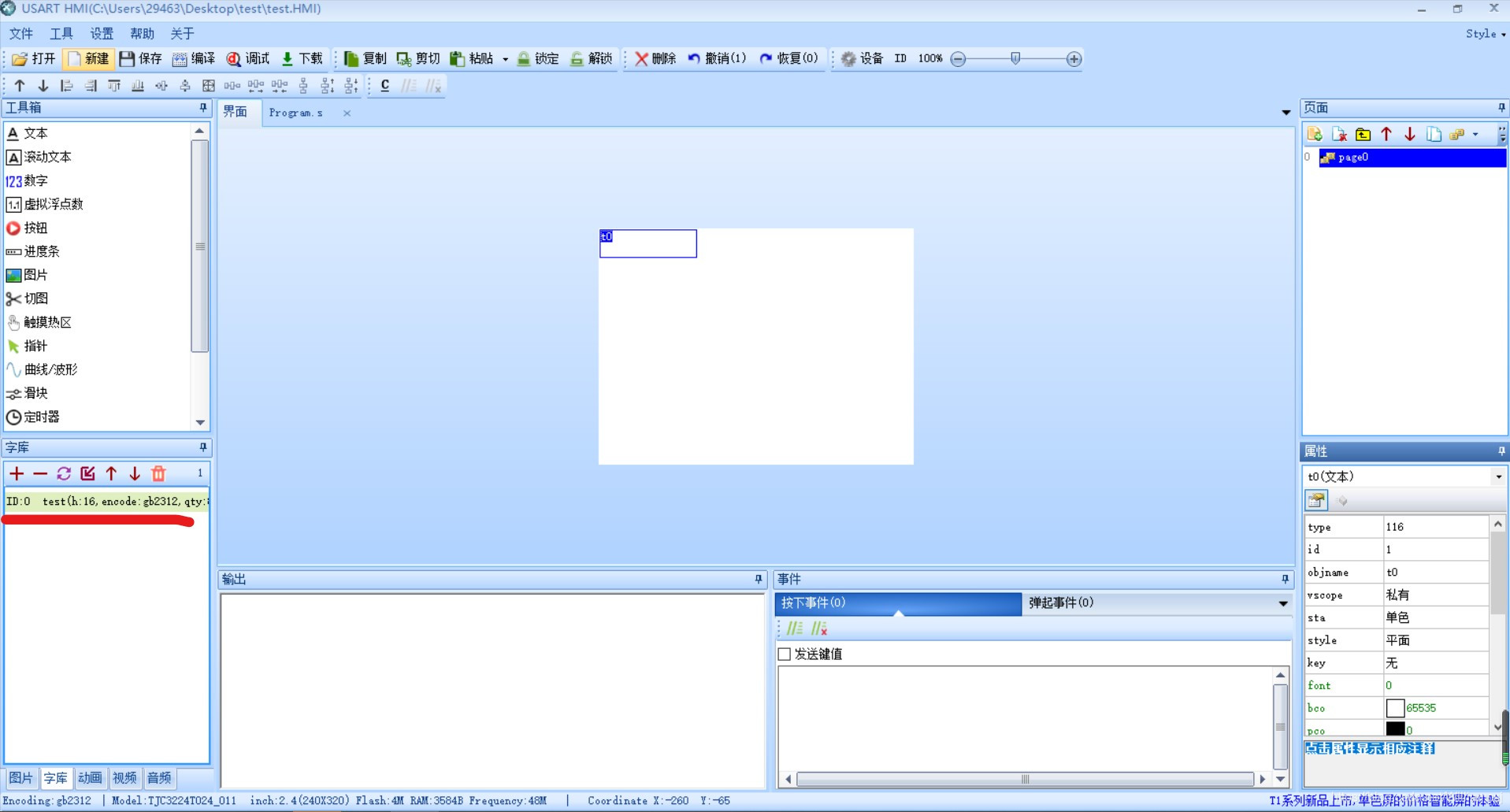Switch to 视频 resource tab

tap(124, 778)
